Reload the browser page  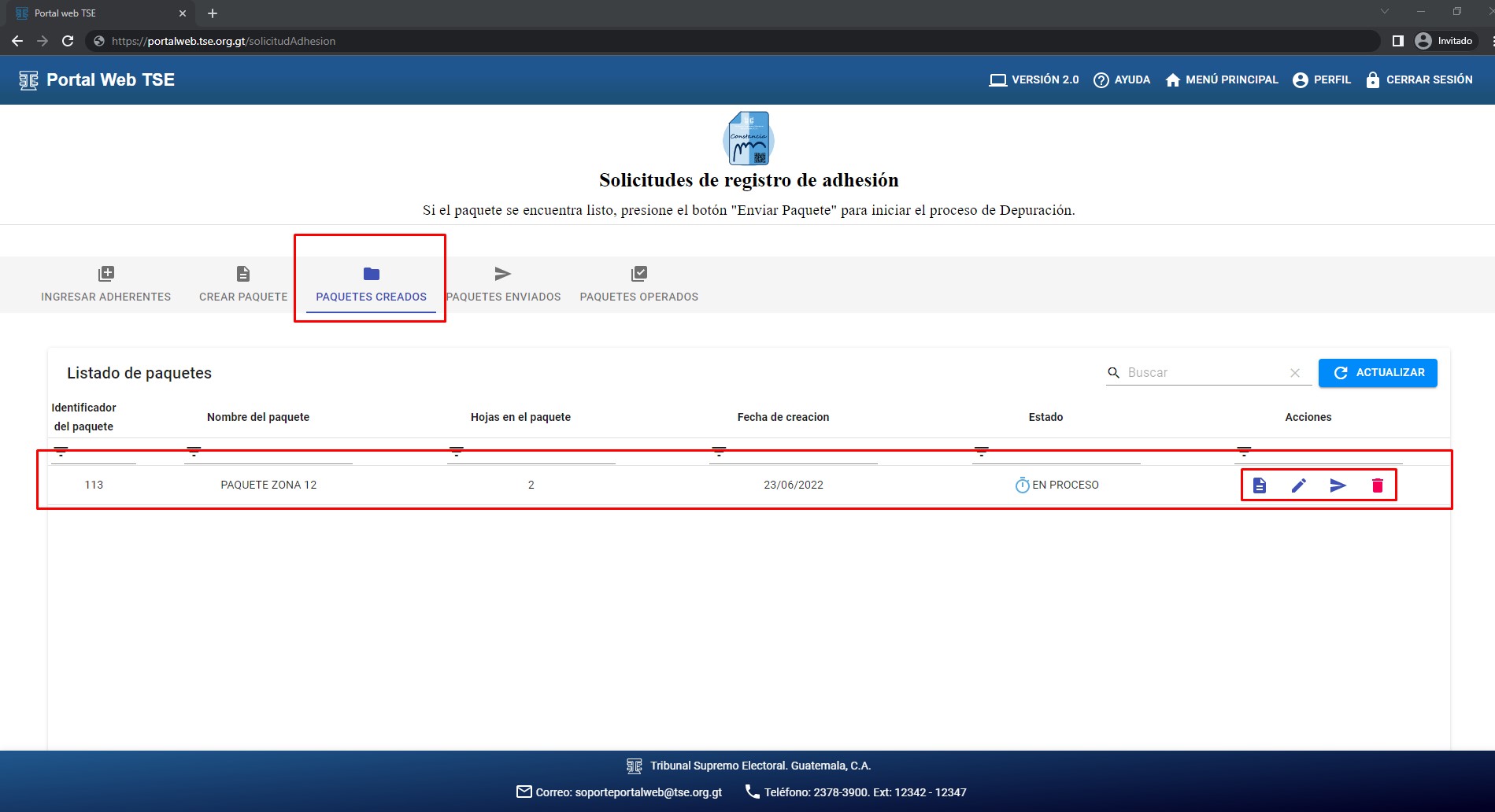coord(68,41)
